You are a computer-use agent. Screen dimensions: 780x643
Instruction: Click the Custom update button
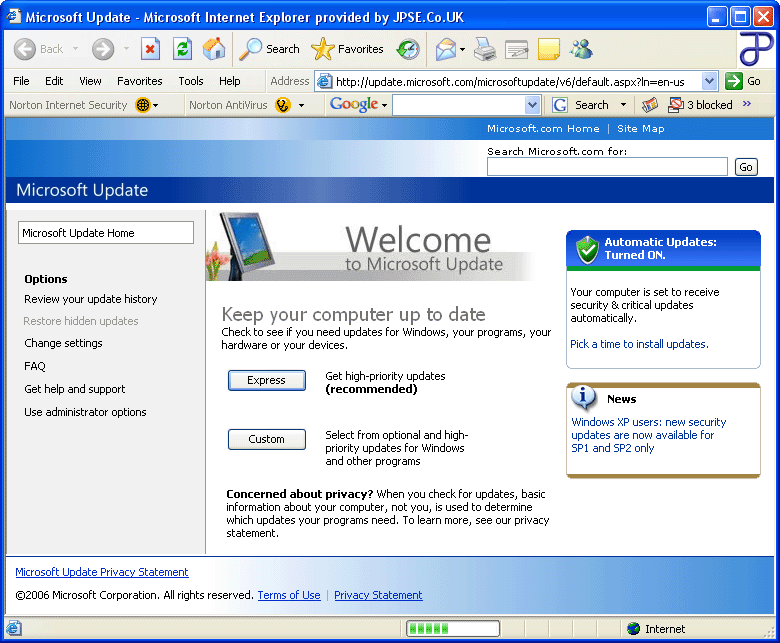click(267, 439)
